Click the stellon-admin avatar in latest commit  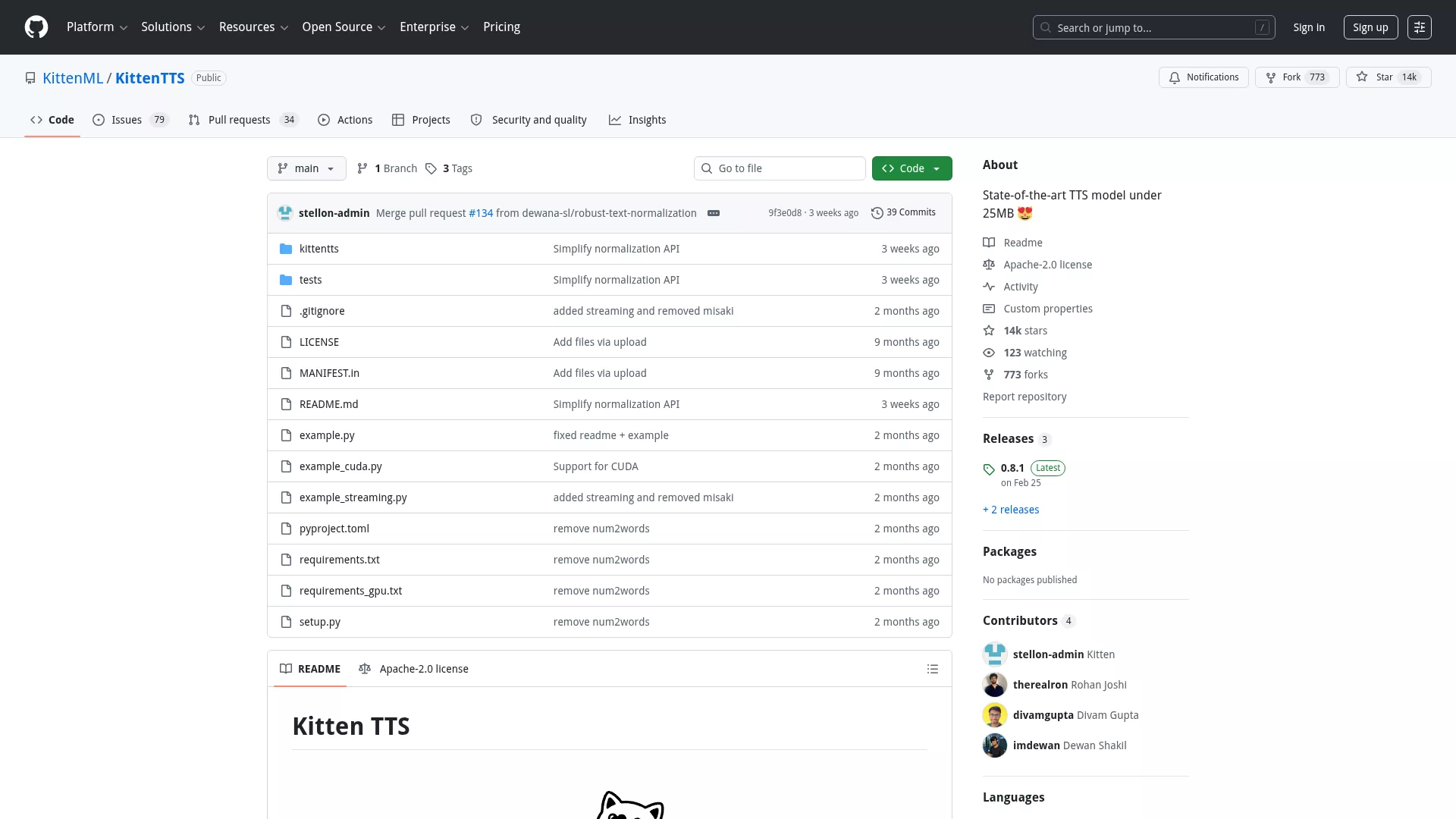(x=285, y=213)
